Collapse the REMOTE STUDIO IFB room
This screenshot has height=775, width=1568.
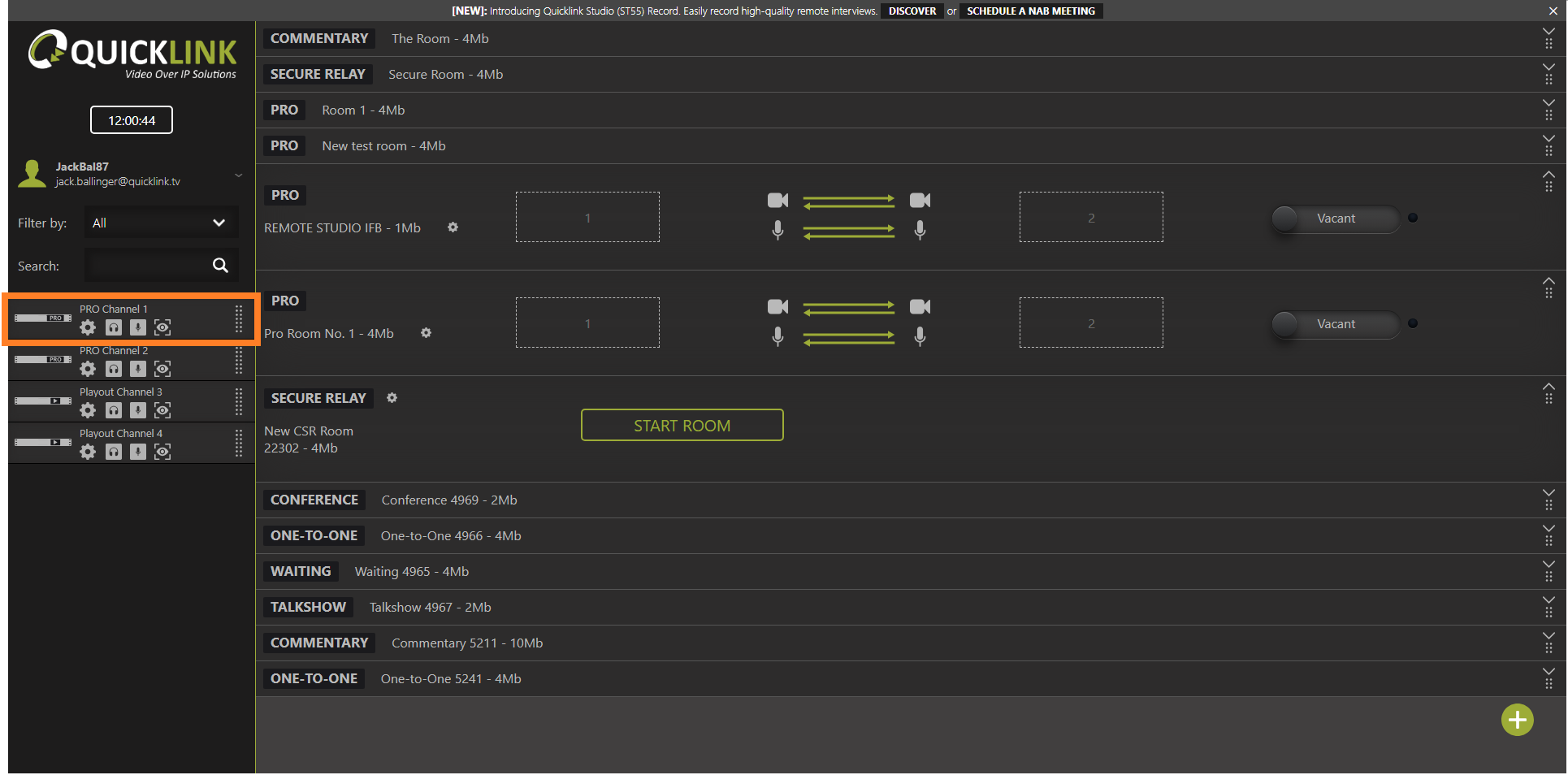click(1549, 175)
